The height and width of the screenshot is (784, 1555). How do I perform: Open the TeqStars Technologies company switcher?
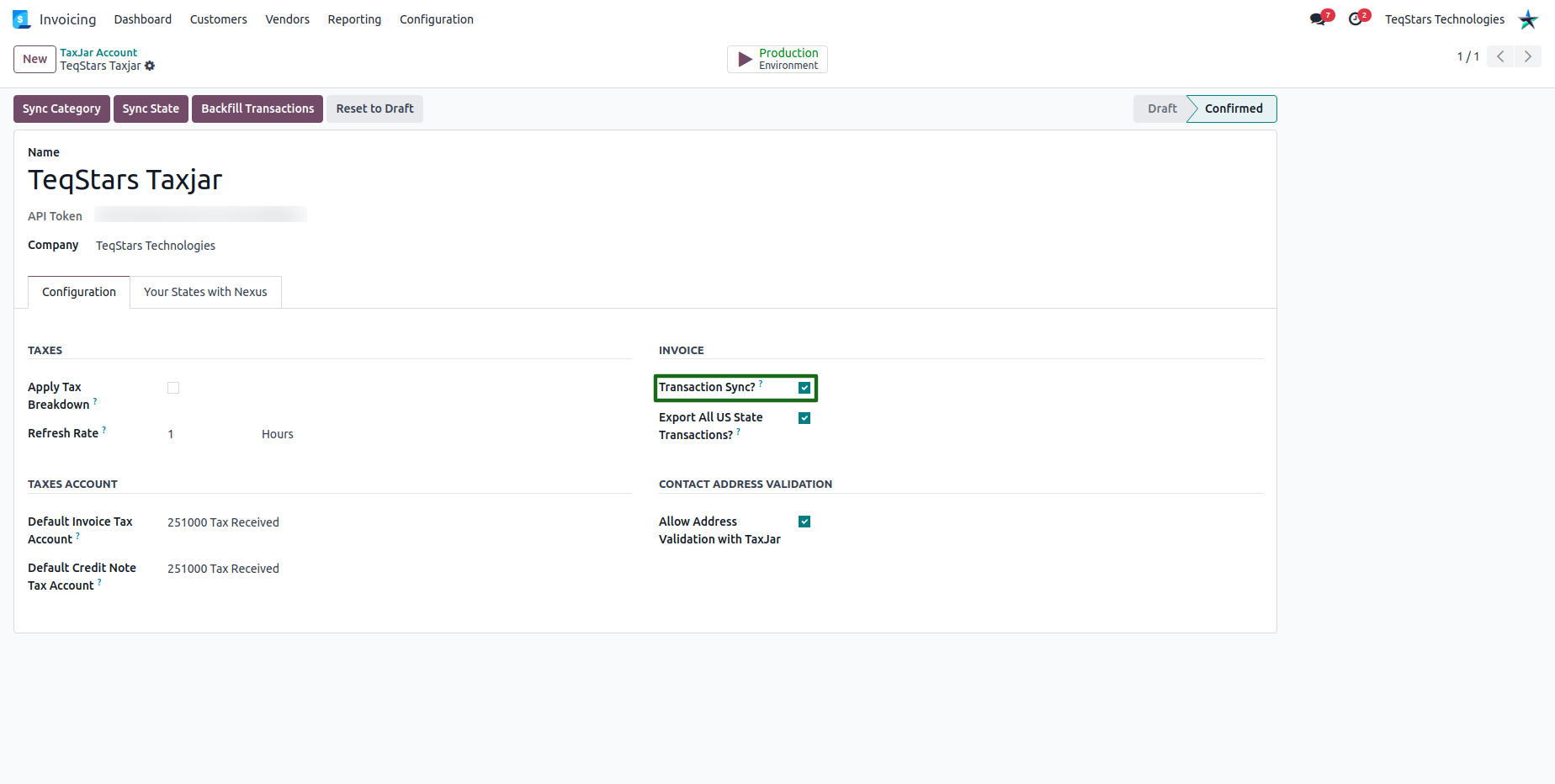(x=1445, y=19)
